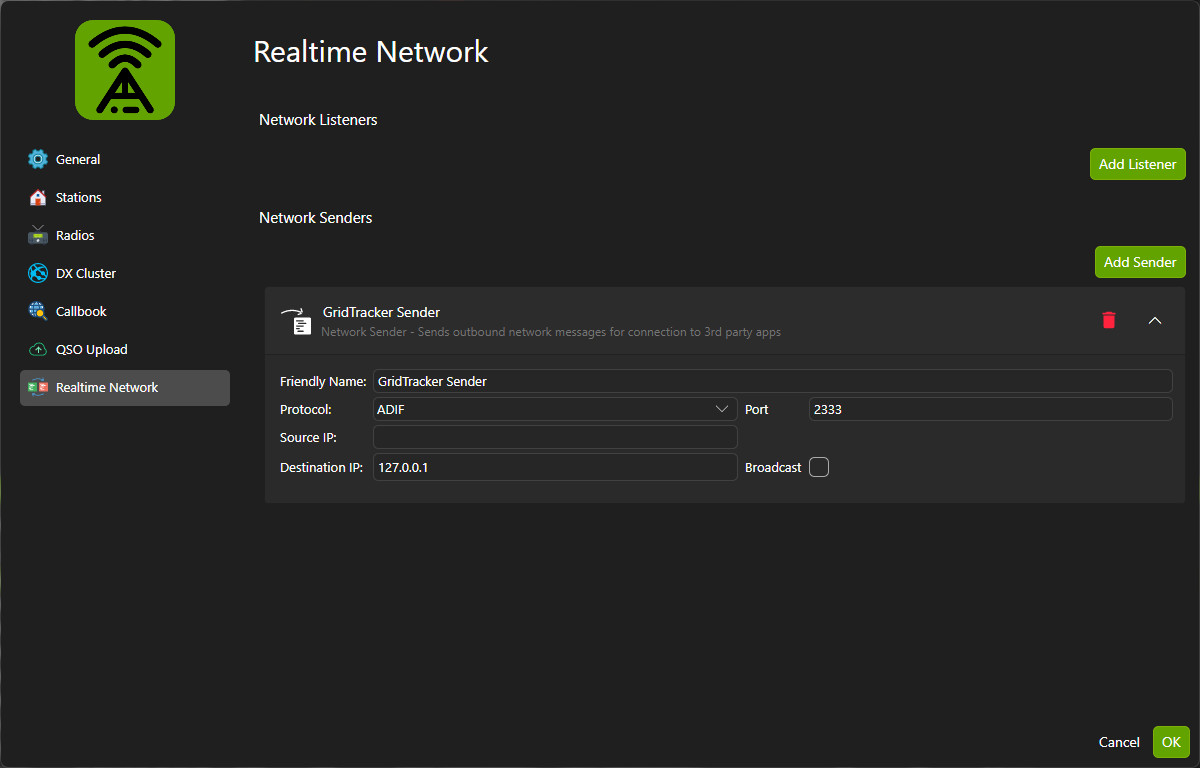Click the Callbook search icon
Screen dimensions: 1200x768
pos(38,311)
